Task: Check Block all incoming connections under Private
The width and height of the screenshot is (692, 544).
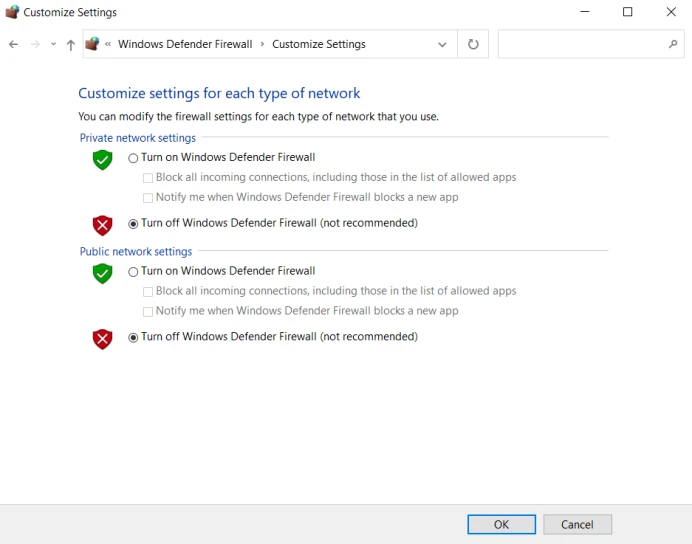Action: pos(148,178)
